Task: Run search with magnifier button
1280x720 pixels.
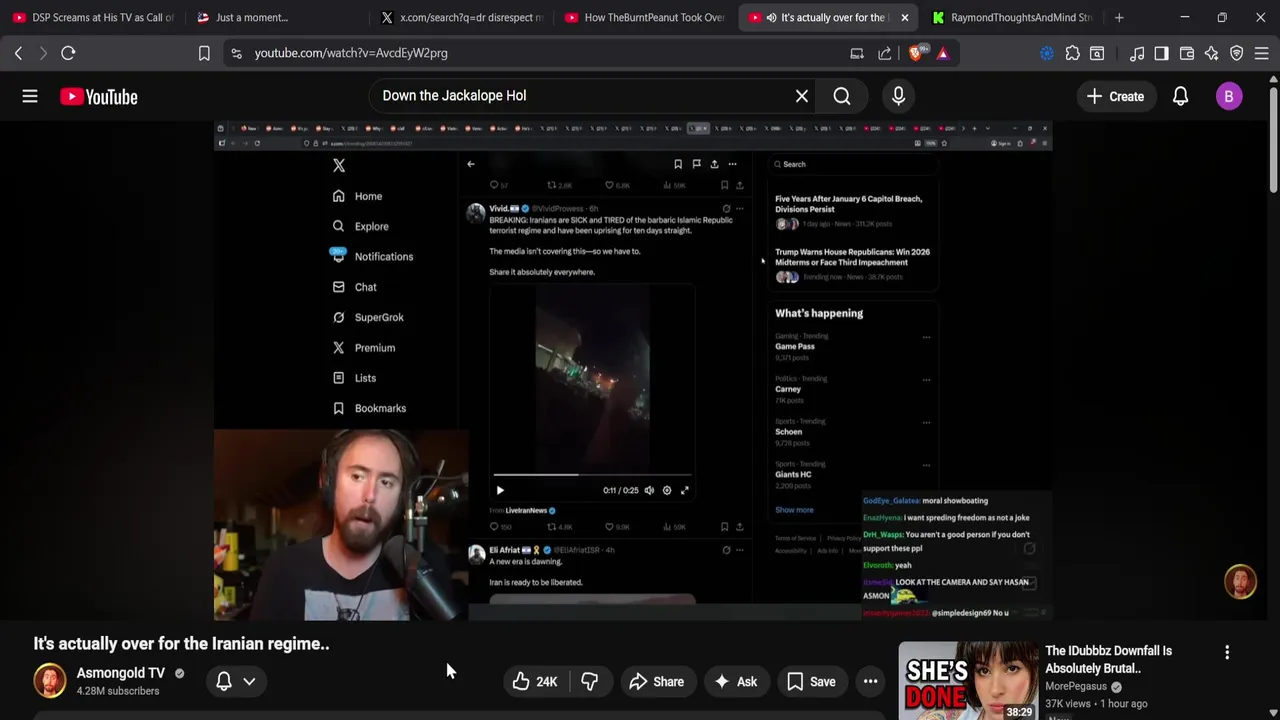Action: pos(842,96)
